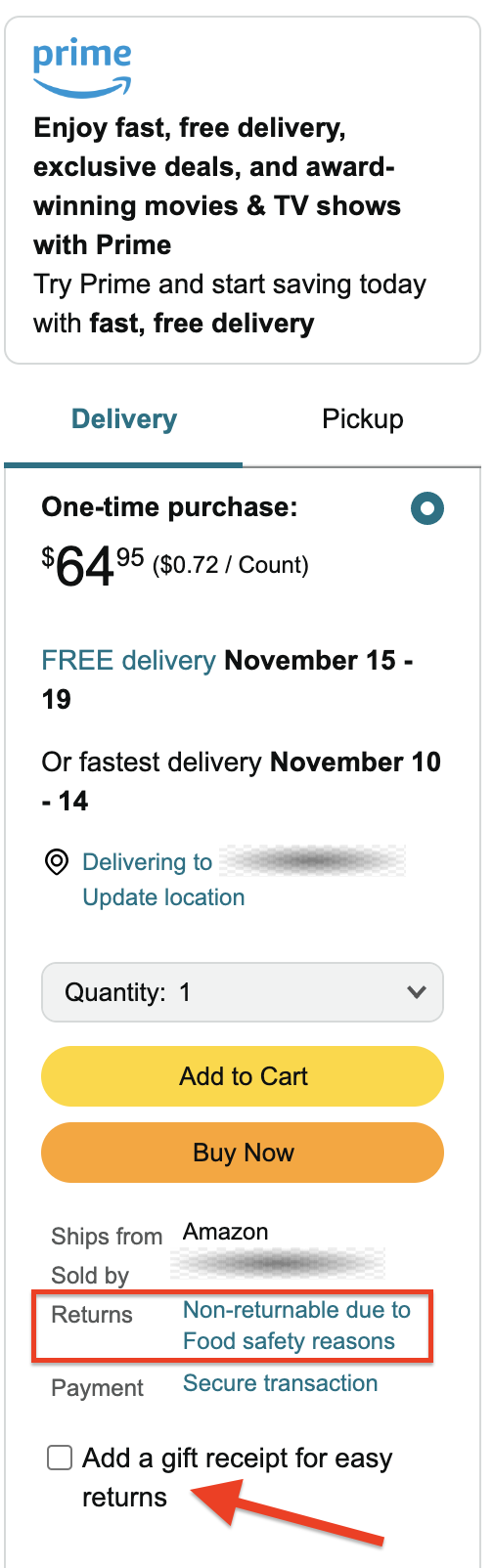Click the Quantity dropdown chevron arrow

[417, 992]
